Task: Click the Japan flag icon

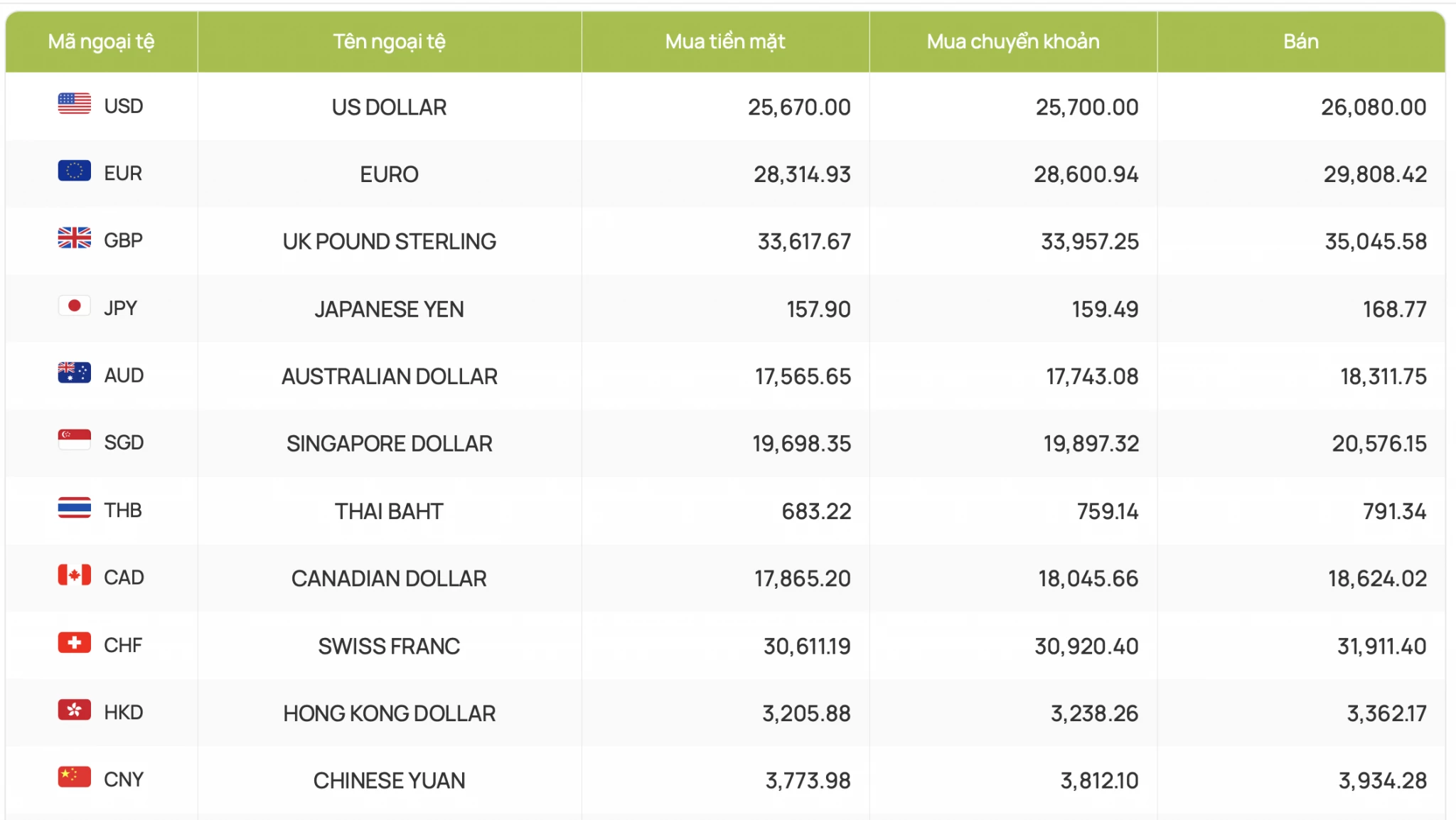Action: click(x=75, y=306)
